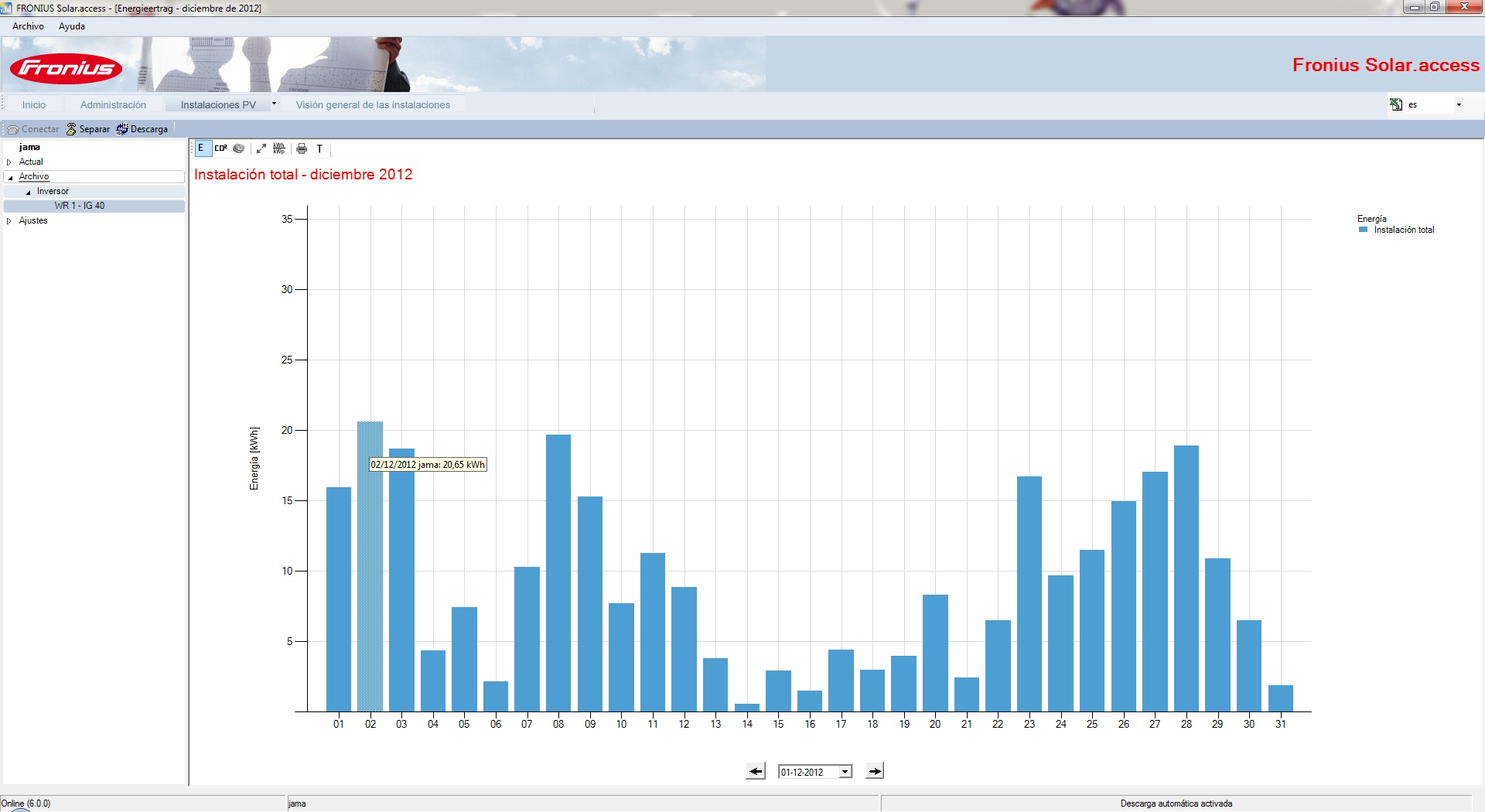Viewport: 1485px width, 812px height.
Task: Open the 01-12-2012 date dropdown
Action: pyautogui.click(x=845, y=772)
